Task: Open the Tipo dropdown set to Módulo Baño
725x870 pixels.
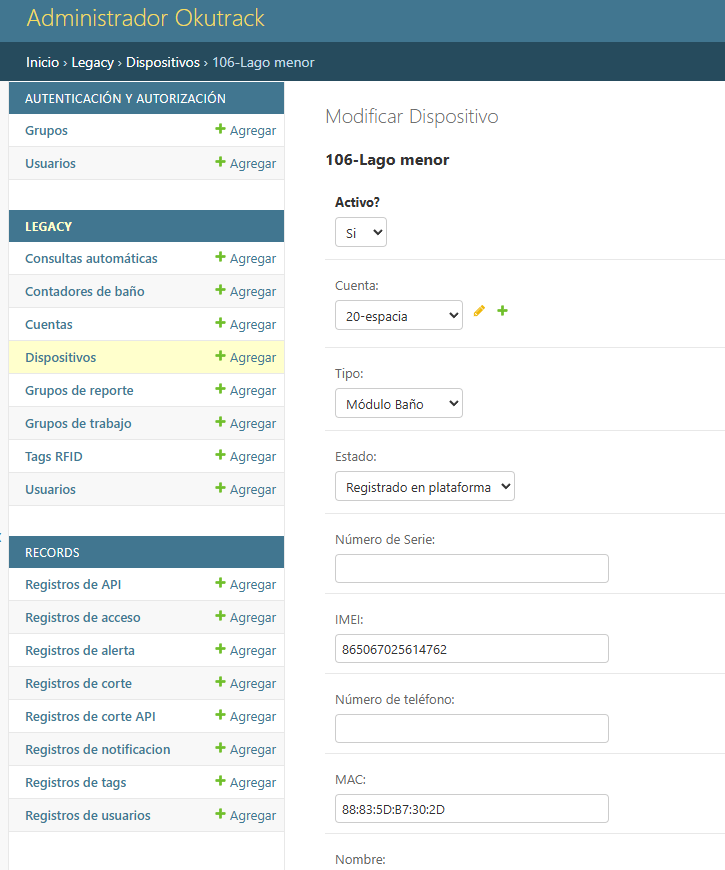Action: pyautogui.click(x=398, y=403)
